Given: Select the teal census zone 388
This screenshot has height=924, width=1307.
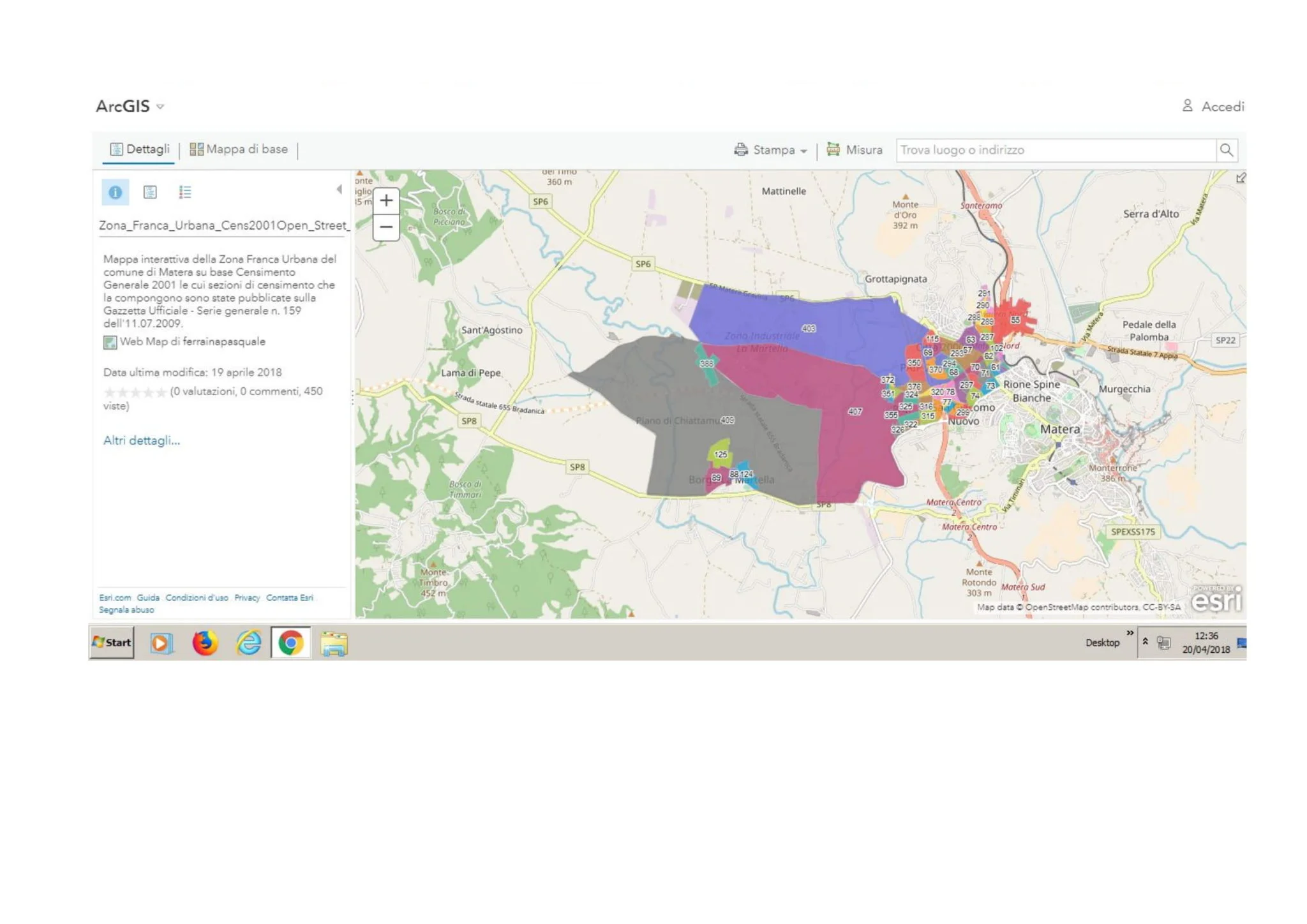Looking at the screenshot, I should [706, 364].
